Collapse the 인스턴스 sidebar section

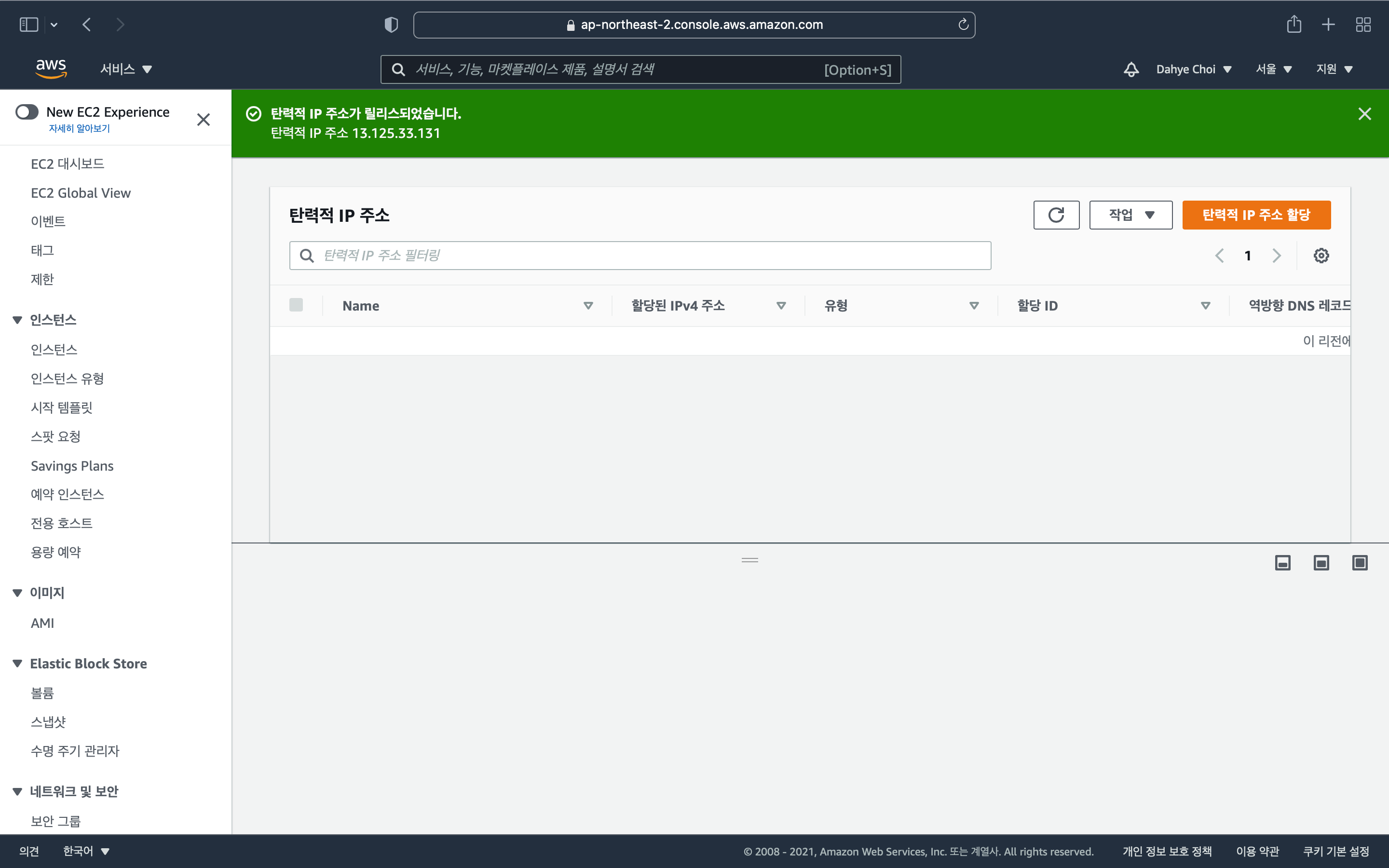18,320
